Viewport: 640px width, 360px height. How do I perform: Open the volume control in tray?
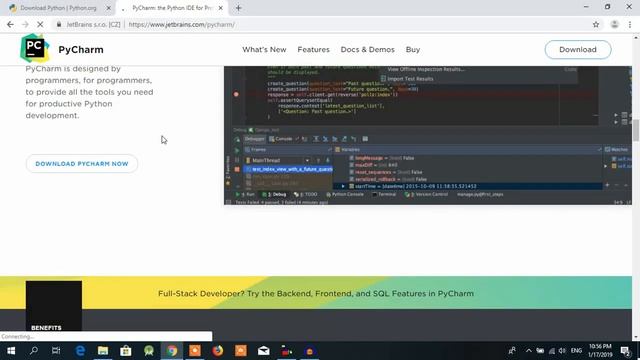point(562,351)
